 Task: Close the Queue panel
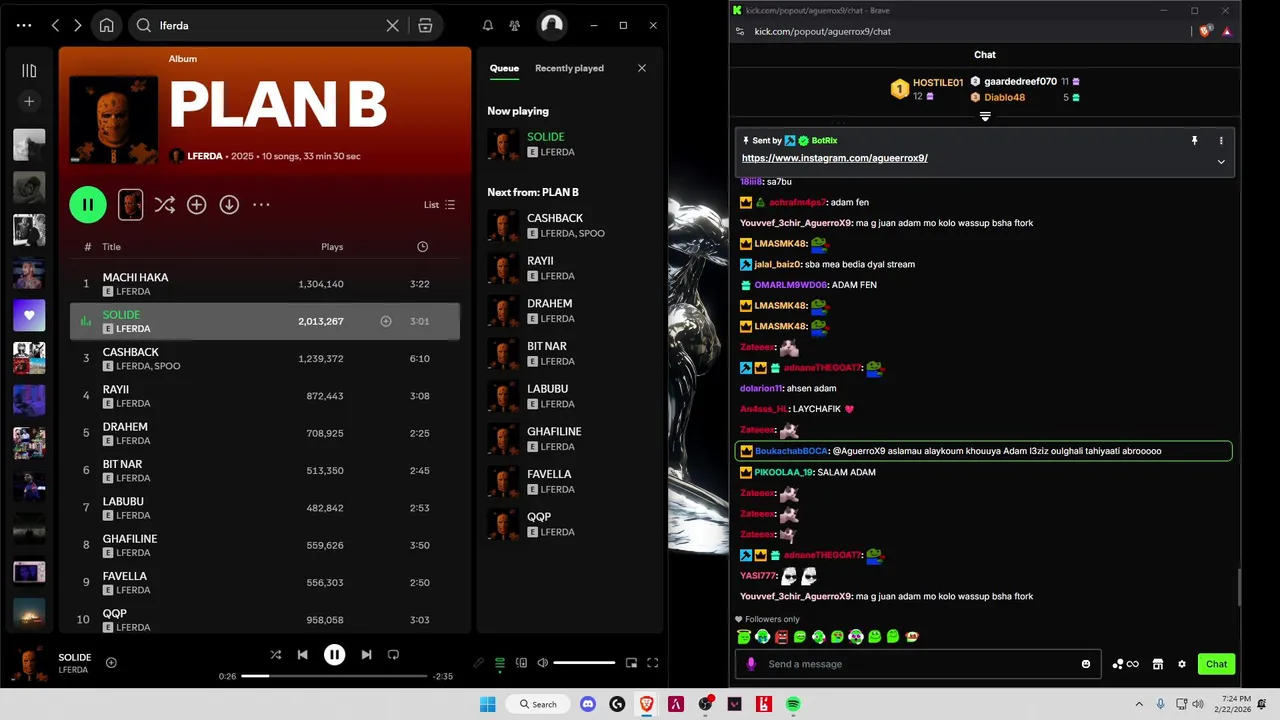pyautogui.click(x=642, y=68)
